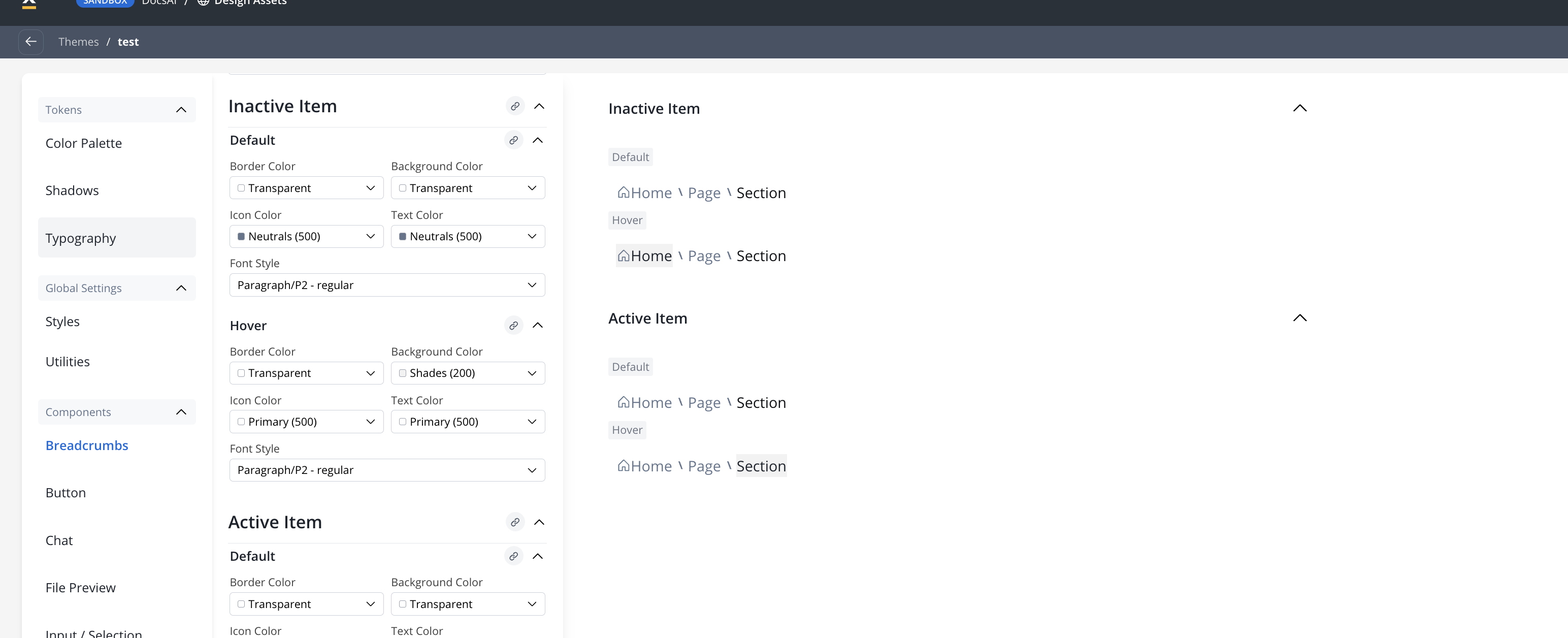
Task: Click the back arrow button next to Themes
Action: click(31, 42)
